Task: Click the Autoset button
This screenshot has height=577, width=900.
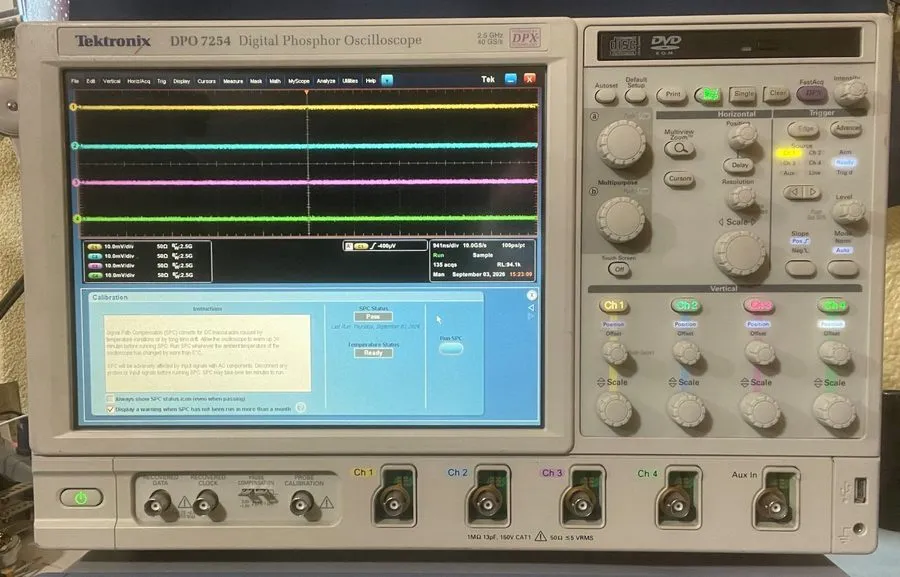Action: click(x=606, y=95)
